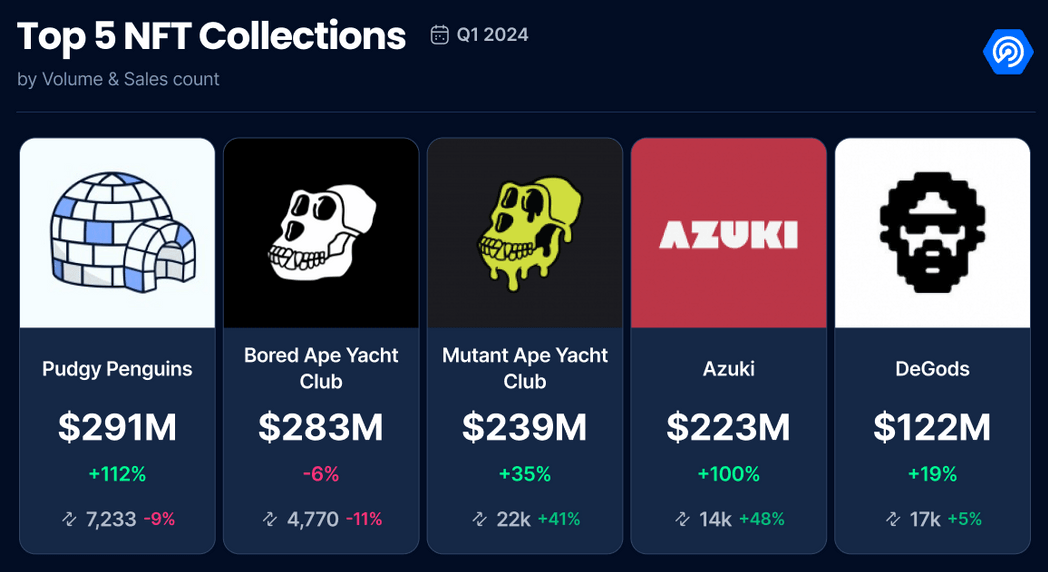Click the sales-count arrows icon beside 4,770
This screenshot has height=572, width=1048.
pos(270,519)
